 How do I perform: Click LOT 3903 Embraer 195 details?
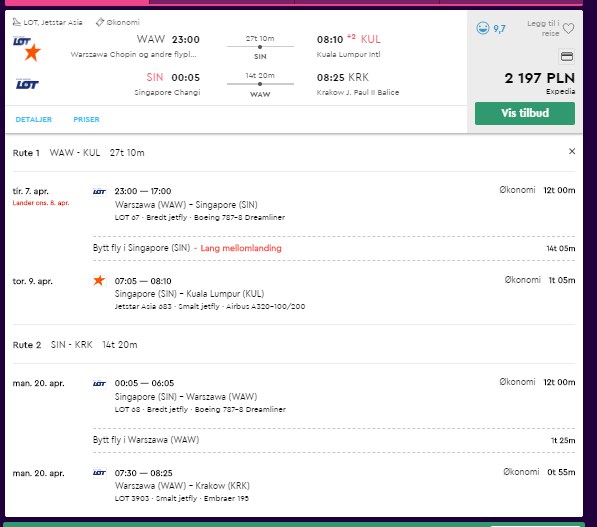tap(182, 498)
